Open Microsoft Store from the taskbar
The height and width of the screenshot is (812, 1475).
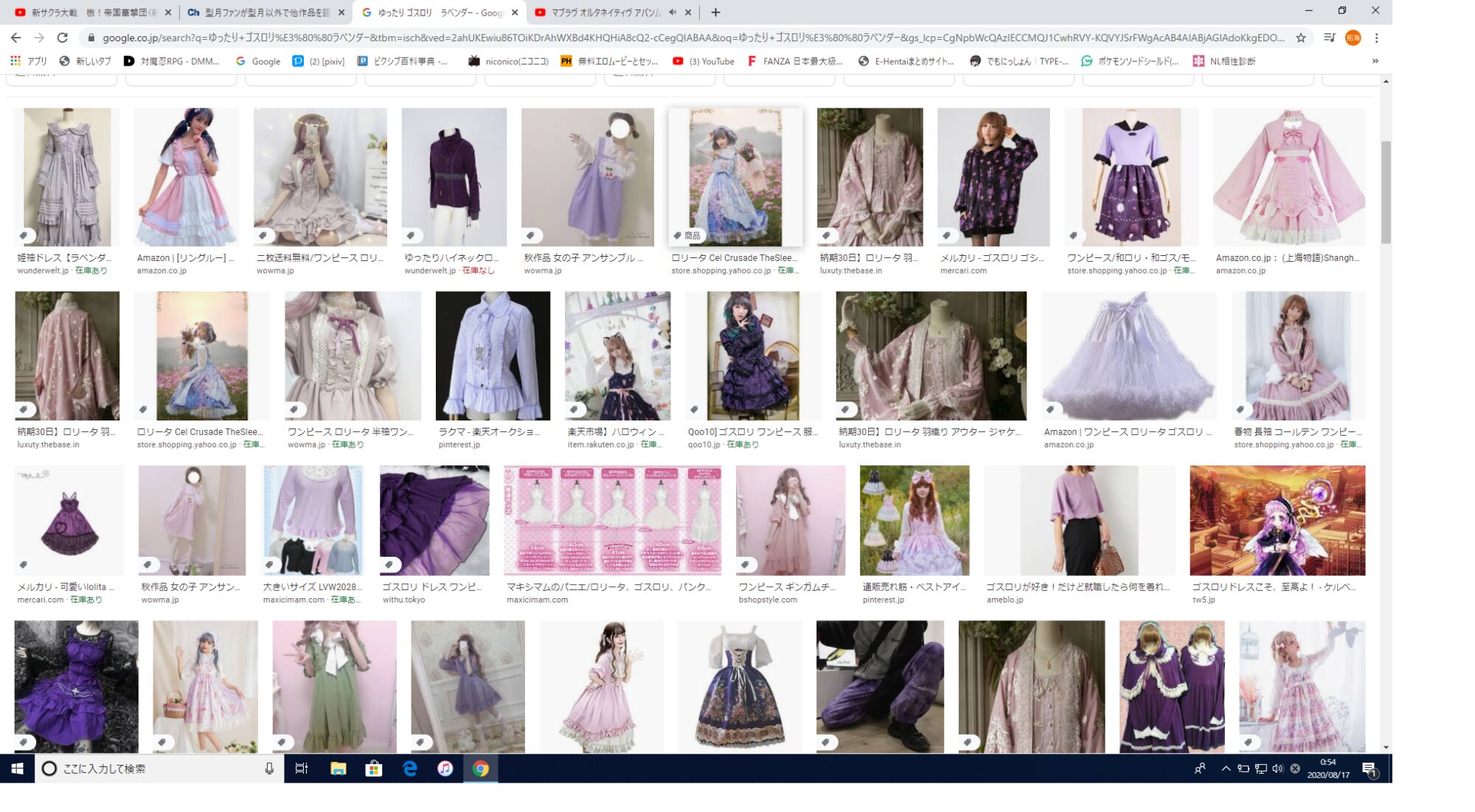click(374, 768)
